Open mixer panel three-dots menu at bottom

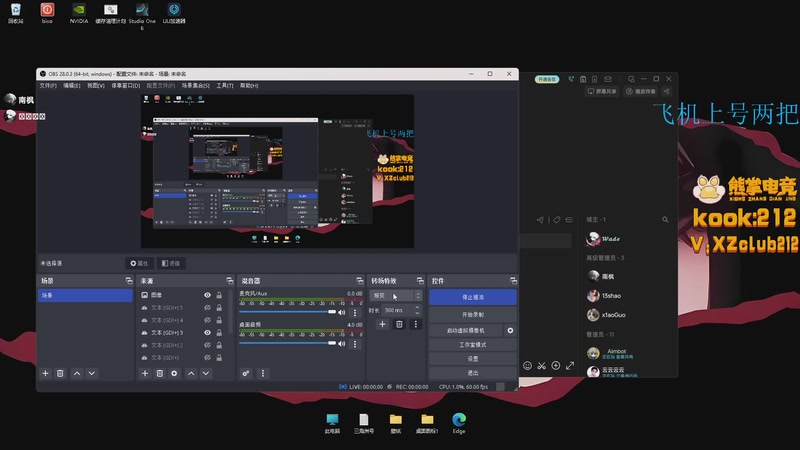pyautogui.click(x=263, y=373)
